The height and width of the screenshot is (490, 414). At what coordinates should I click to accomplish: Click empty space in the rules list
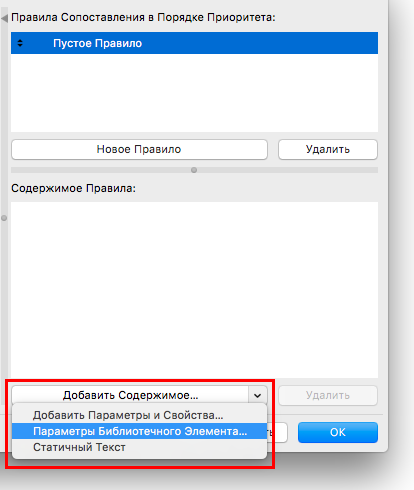194,93
